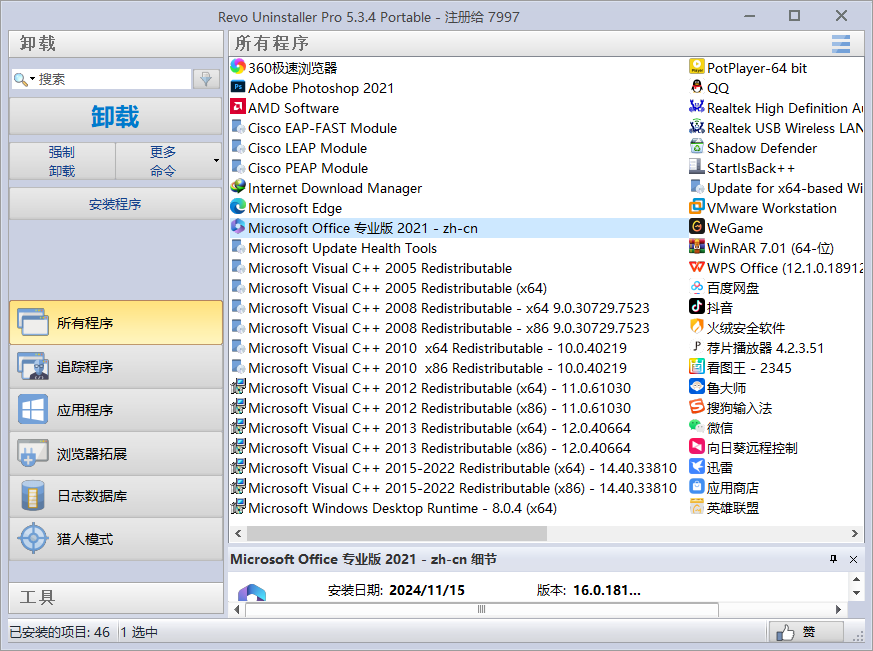Expand the 工具 panel header
This screenshot has width=873, height=651.
coord(116,598)
